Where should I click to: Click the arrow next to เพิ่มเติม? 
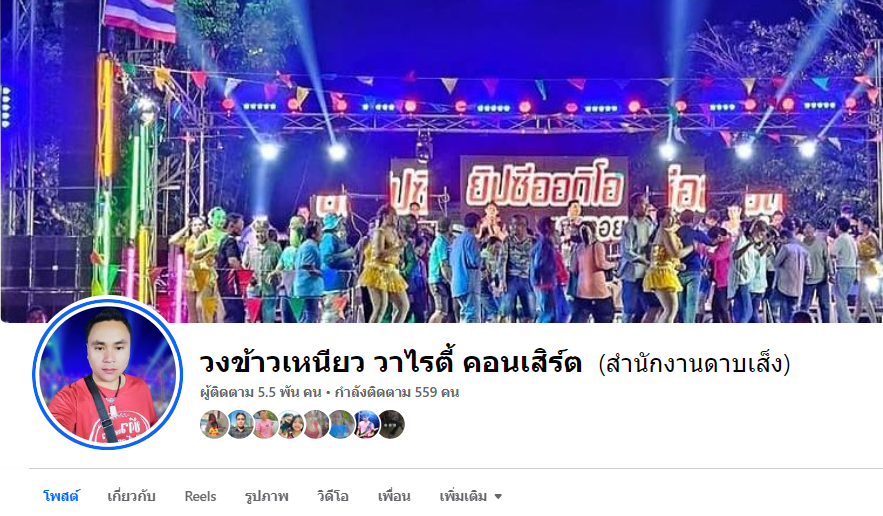(498, 496)
